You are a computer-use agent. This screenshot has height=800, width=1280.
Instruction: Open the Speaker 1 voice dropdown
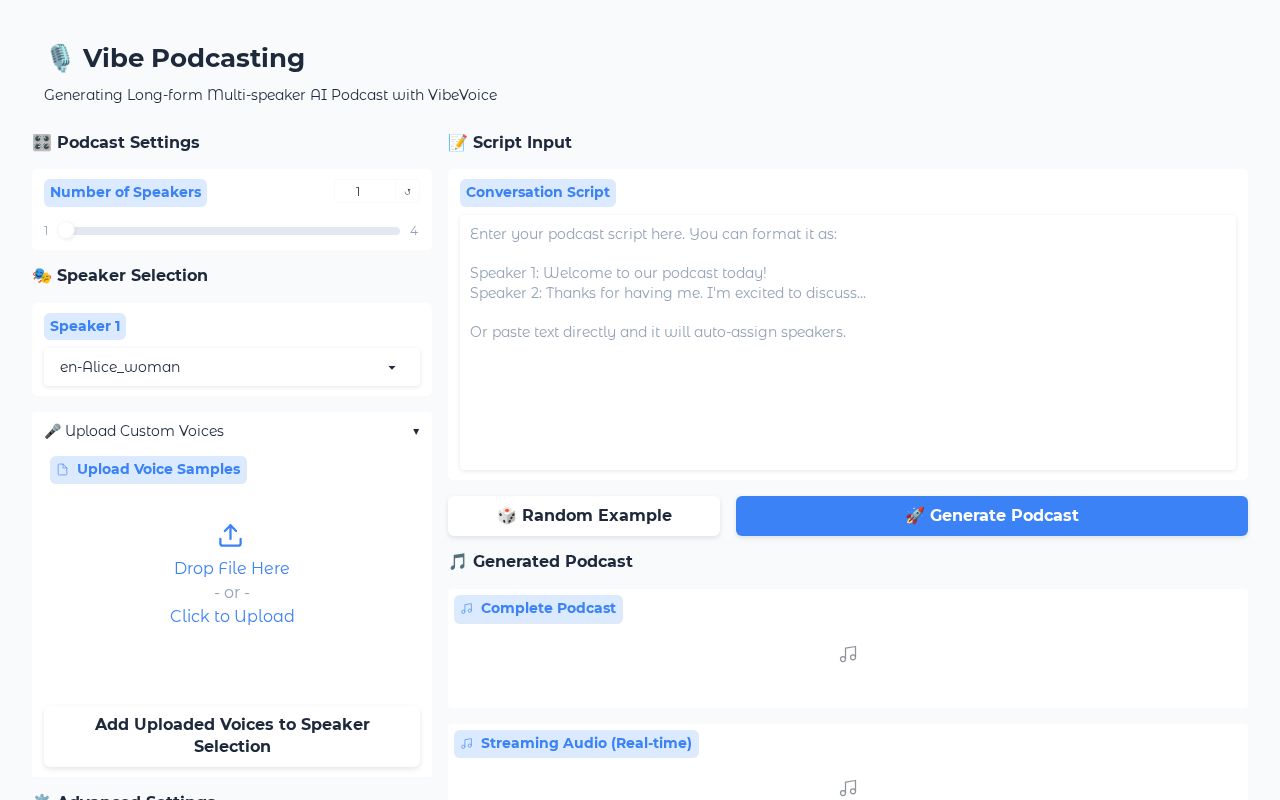click(232, 367)
